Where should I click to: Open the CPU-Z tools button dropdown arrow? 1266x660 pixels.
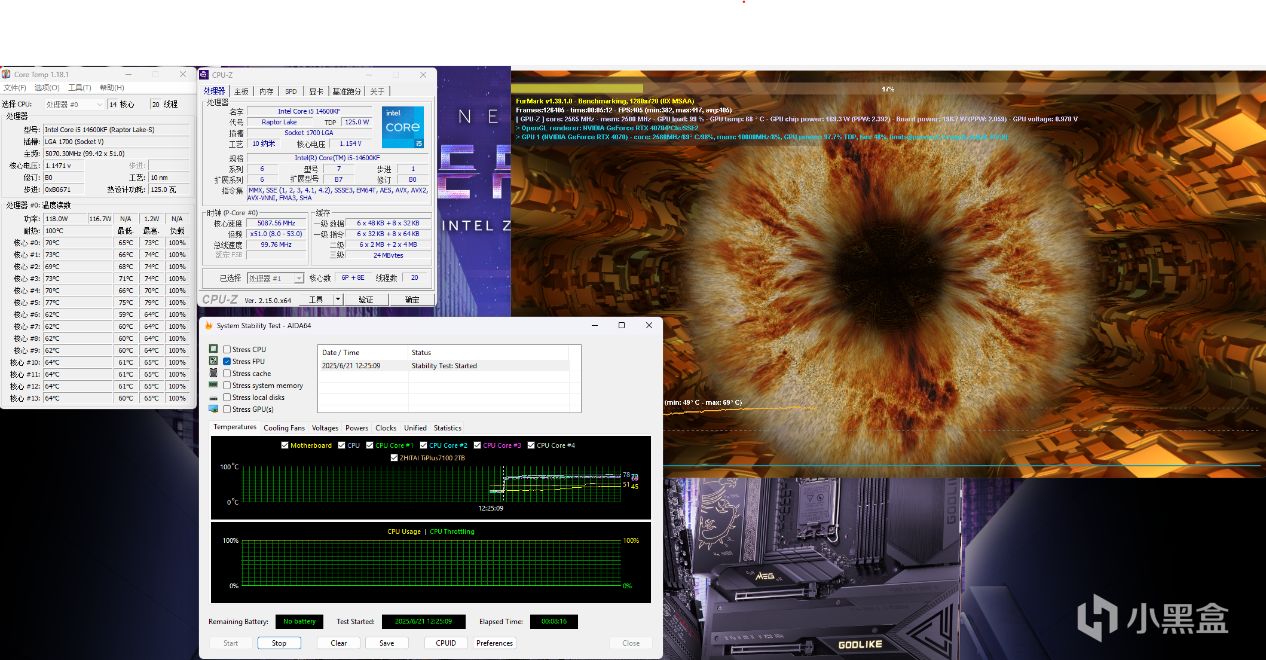click(x=338, y=299)
